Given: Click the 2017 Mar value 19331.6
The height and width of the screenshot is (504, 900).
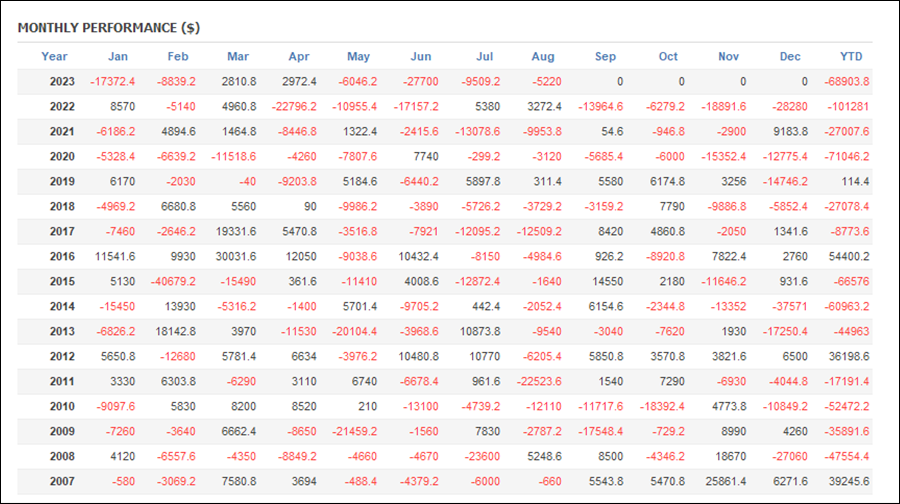Looking at the screenshot, I should pos(236,231).
